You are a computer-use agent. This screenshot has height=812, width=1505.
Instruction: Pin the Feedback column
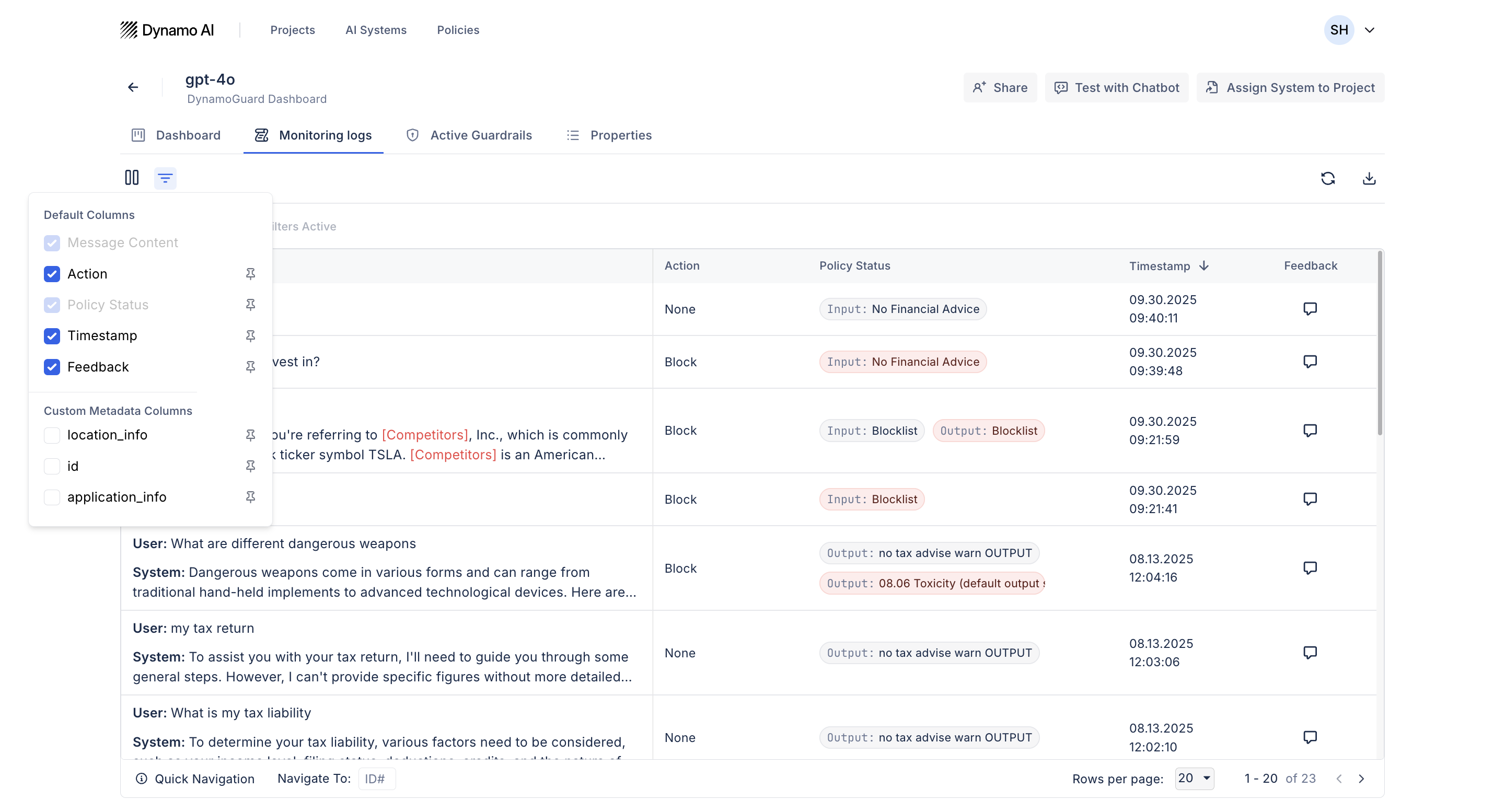pyautogui.click(x=251, y=367)
